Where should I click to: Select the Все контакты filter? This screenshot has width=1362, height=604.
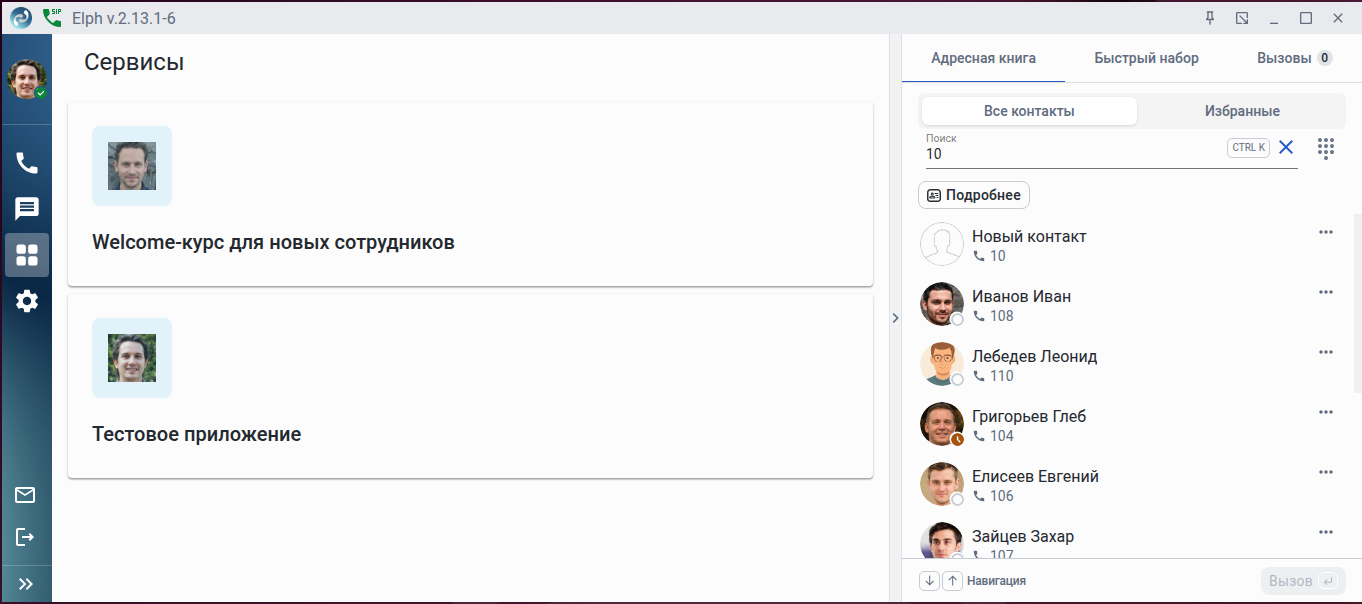coord(1029,111)
